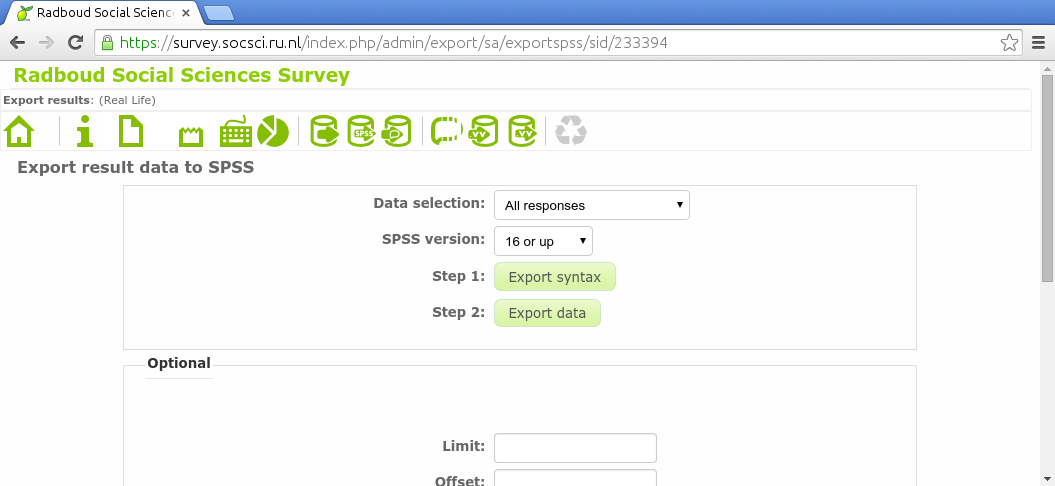Click the Limit input field
1055x486 pixels.
click(575, 447)
